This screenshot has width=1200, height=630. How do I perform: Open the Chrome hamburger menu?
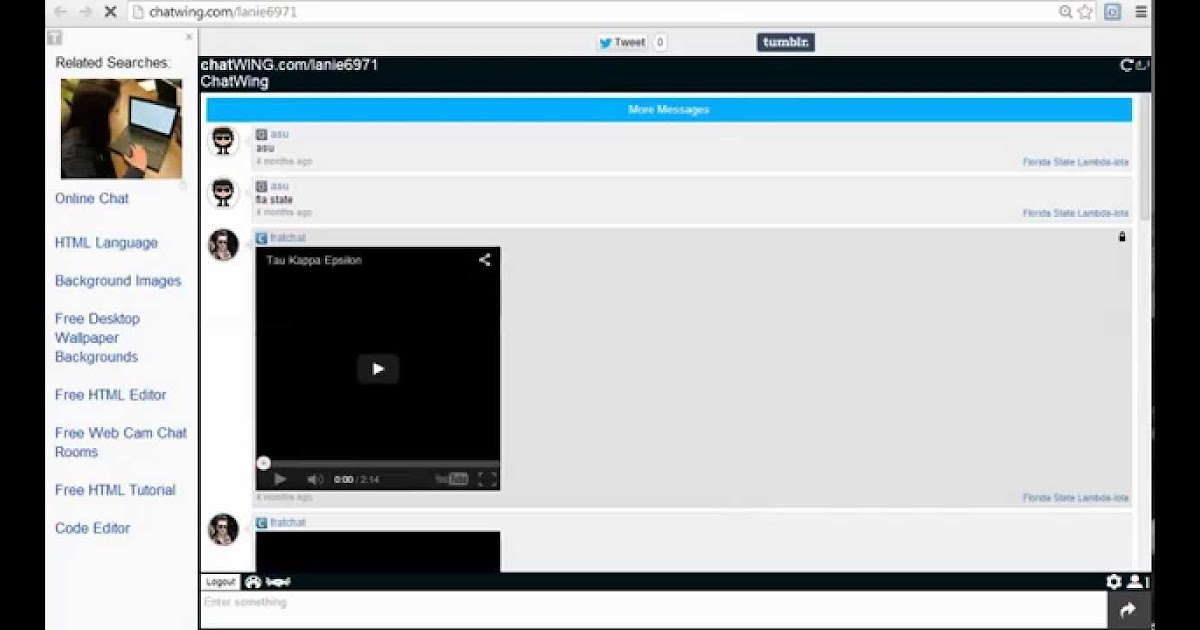click(1141, 12)
